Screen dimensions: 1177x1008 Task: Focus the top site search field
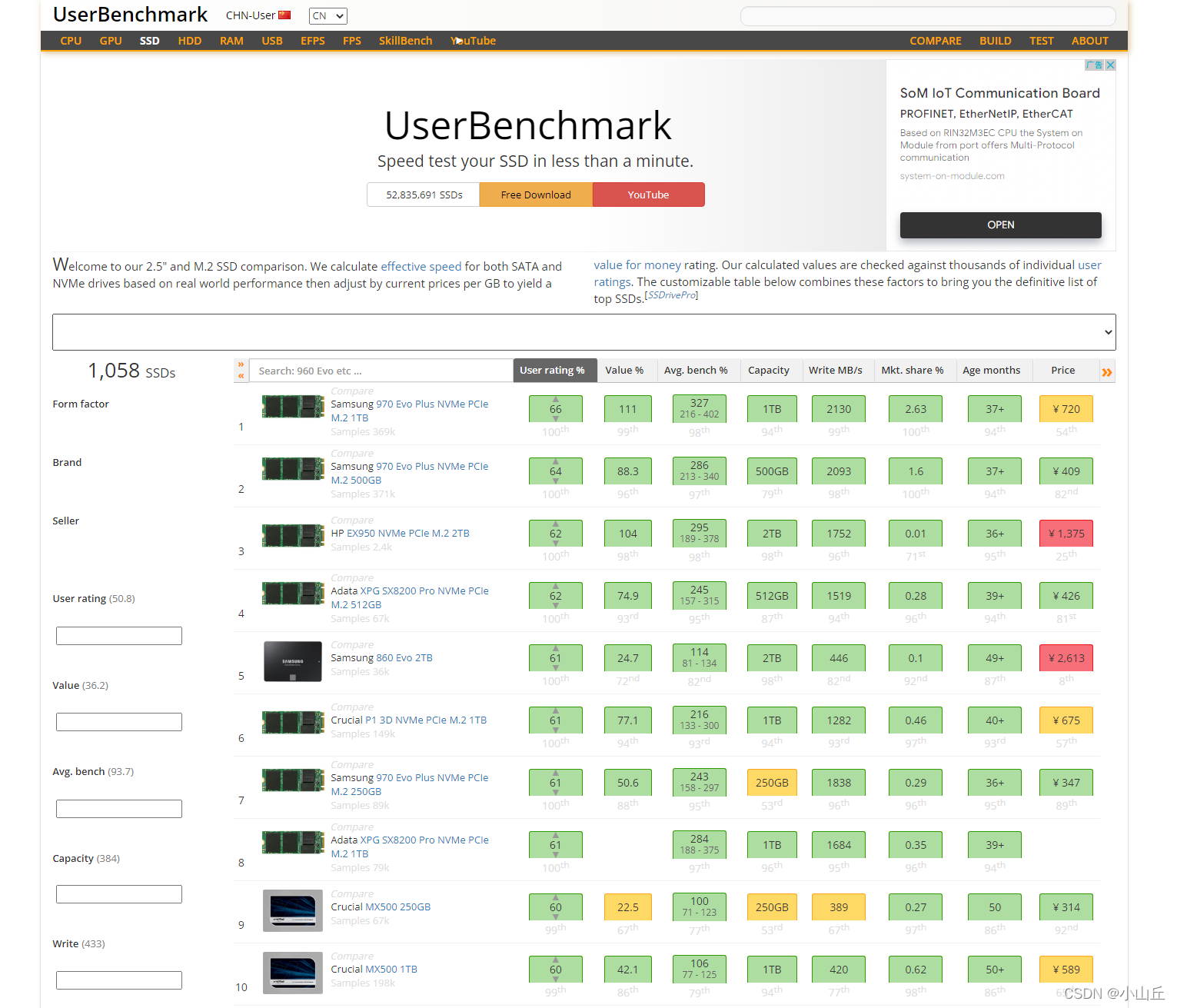coord(928,16)
